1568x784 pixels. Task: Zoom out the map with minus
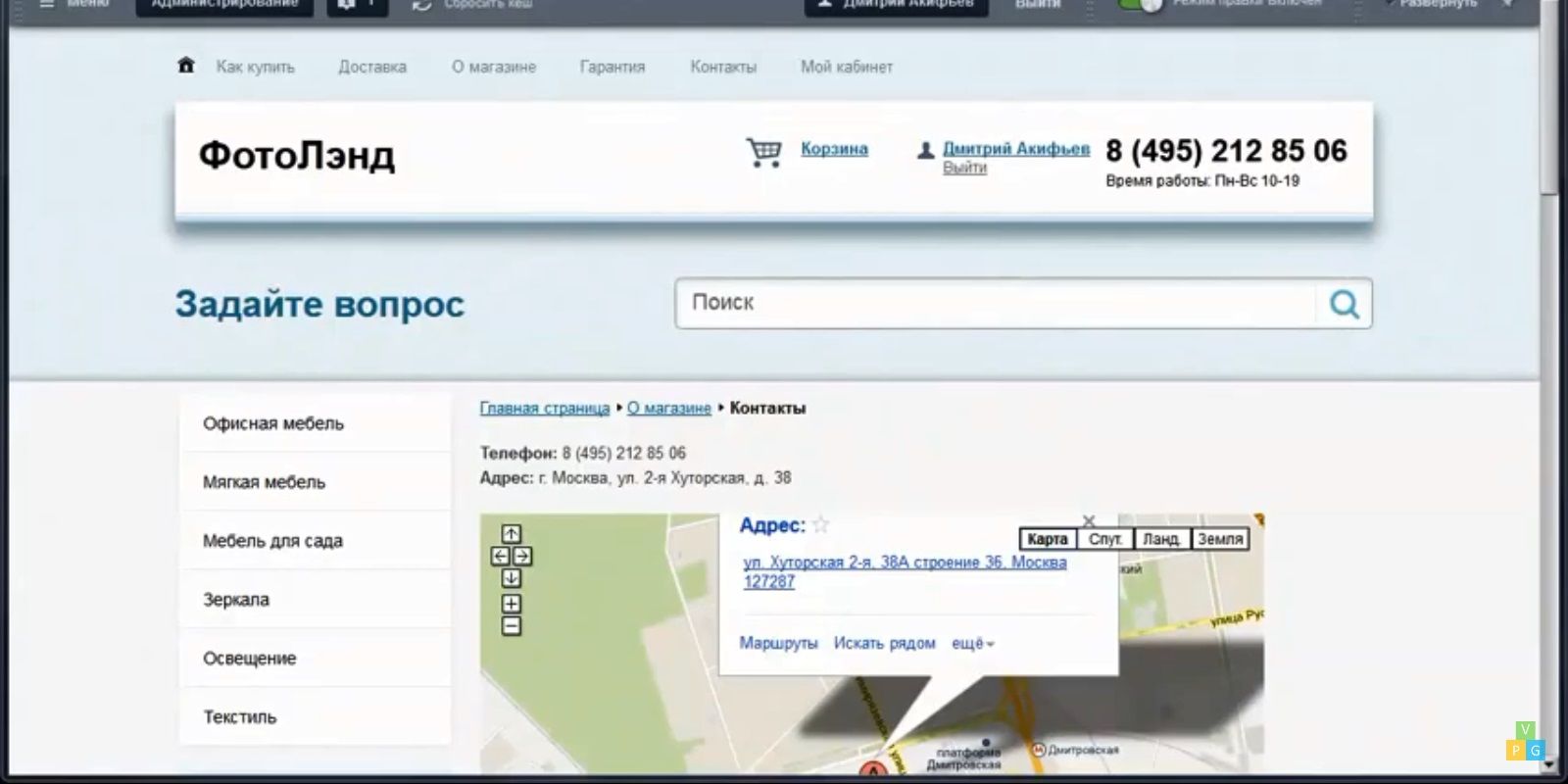pos(511,625)
